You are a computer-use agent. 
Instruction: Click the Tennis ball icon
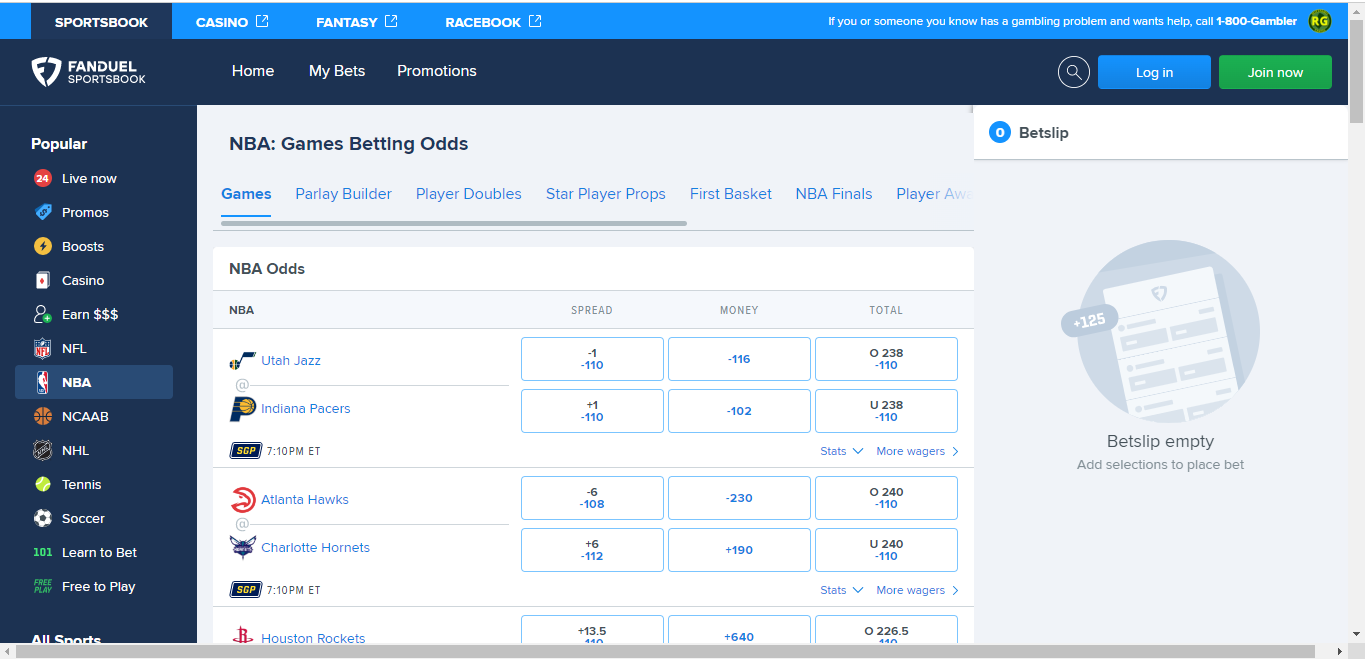(x=42, y=484)
